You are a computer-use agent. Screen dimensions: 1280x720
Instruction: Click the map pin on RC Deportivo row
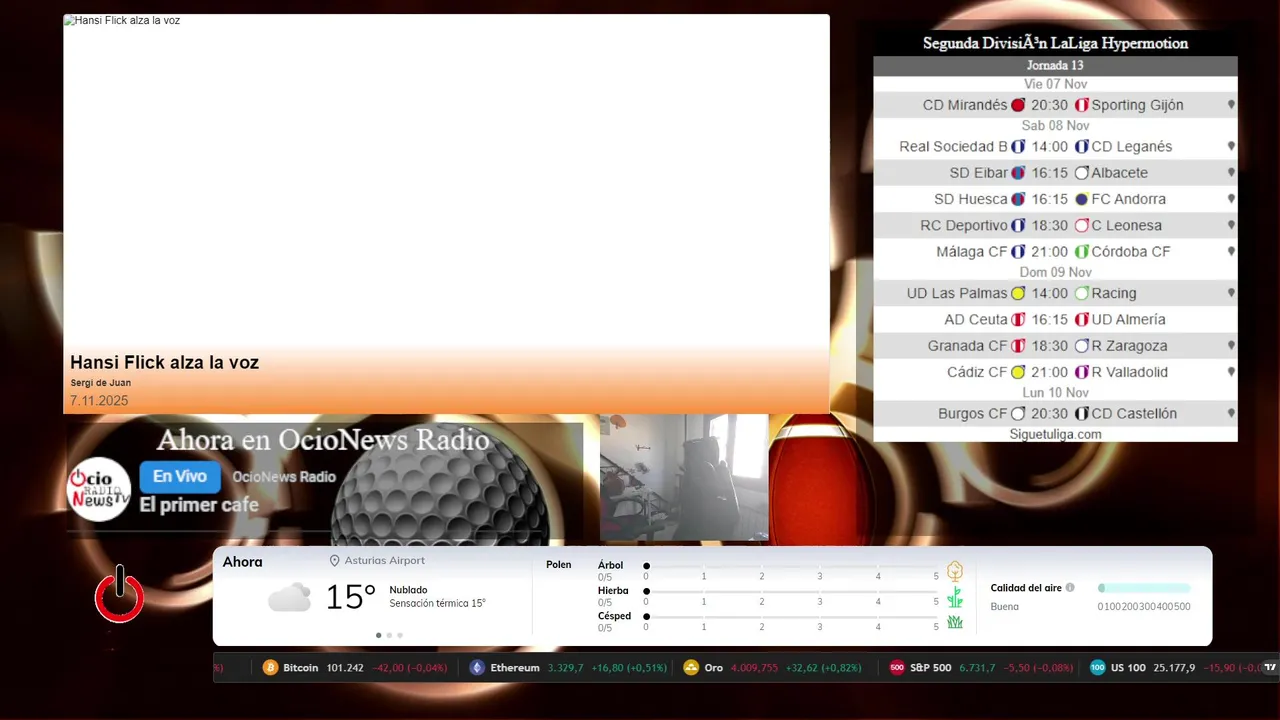pyautogui.click(x=1231, y=225)
